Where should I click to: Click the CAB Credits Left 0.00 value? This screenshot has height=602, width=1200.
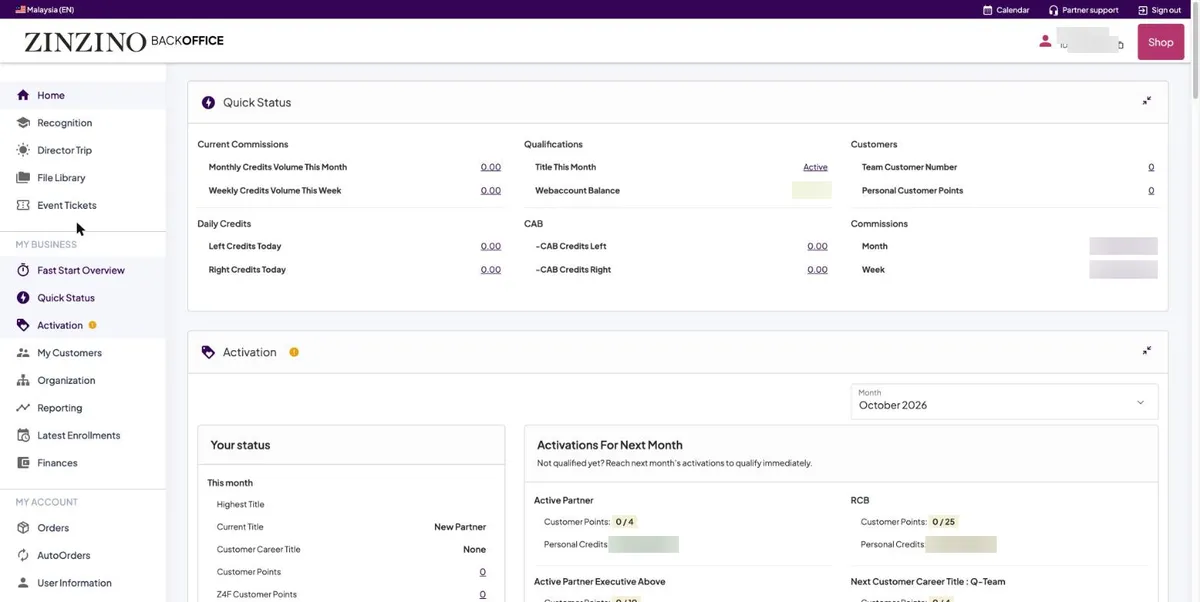click(817, 246)
